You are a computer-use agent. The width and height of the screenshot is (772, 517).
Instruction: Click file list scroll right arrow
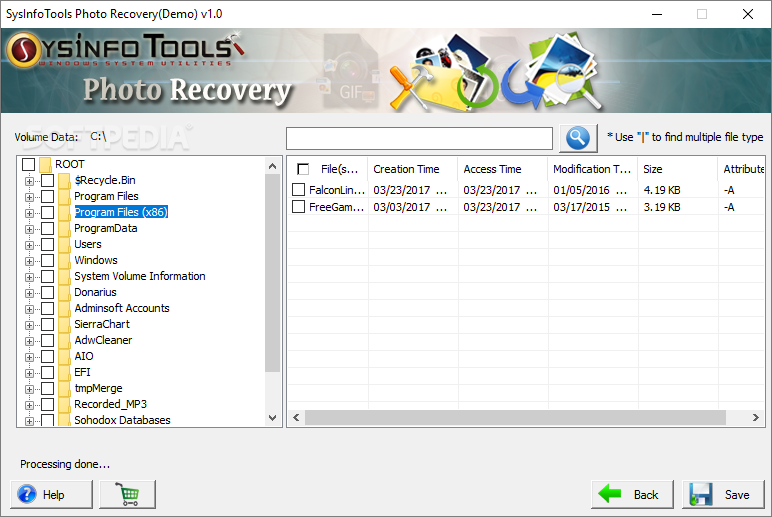click(x=756, y=418)
